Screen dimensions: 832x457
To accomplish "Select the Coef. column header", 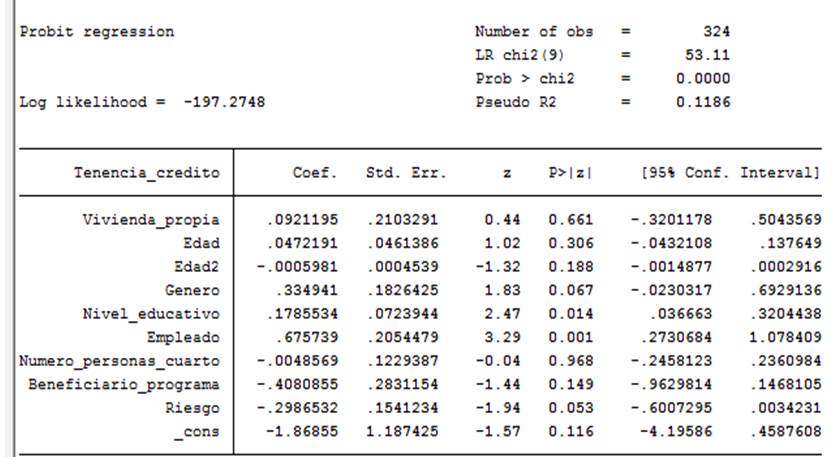I will point(314,172).
